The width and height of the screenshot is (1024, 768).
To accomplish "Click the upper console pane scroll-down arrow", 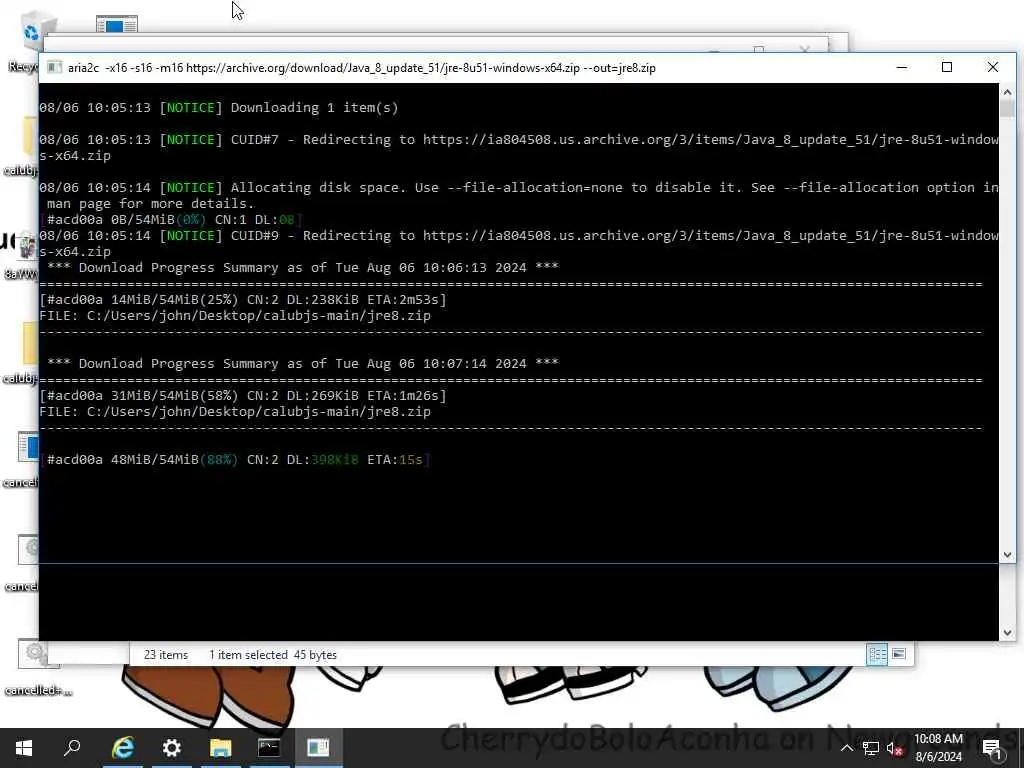I will click(x=1007, y=554).
